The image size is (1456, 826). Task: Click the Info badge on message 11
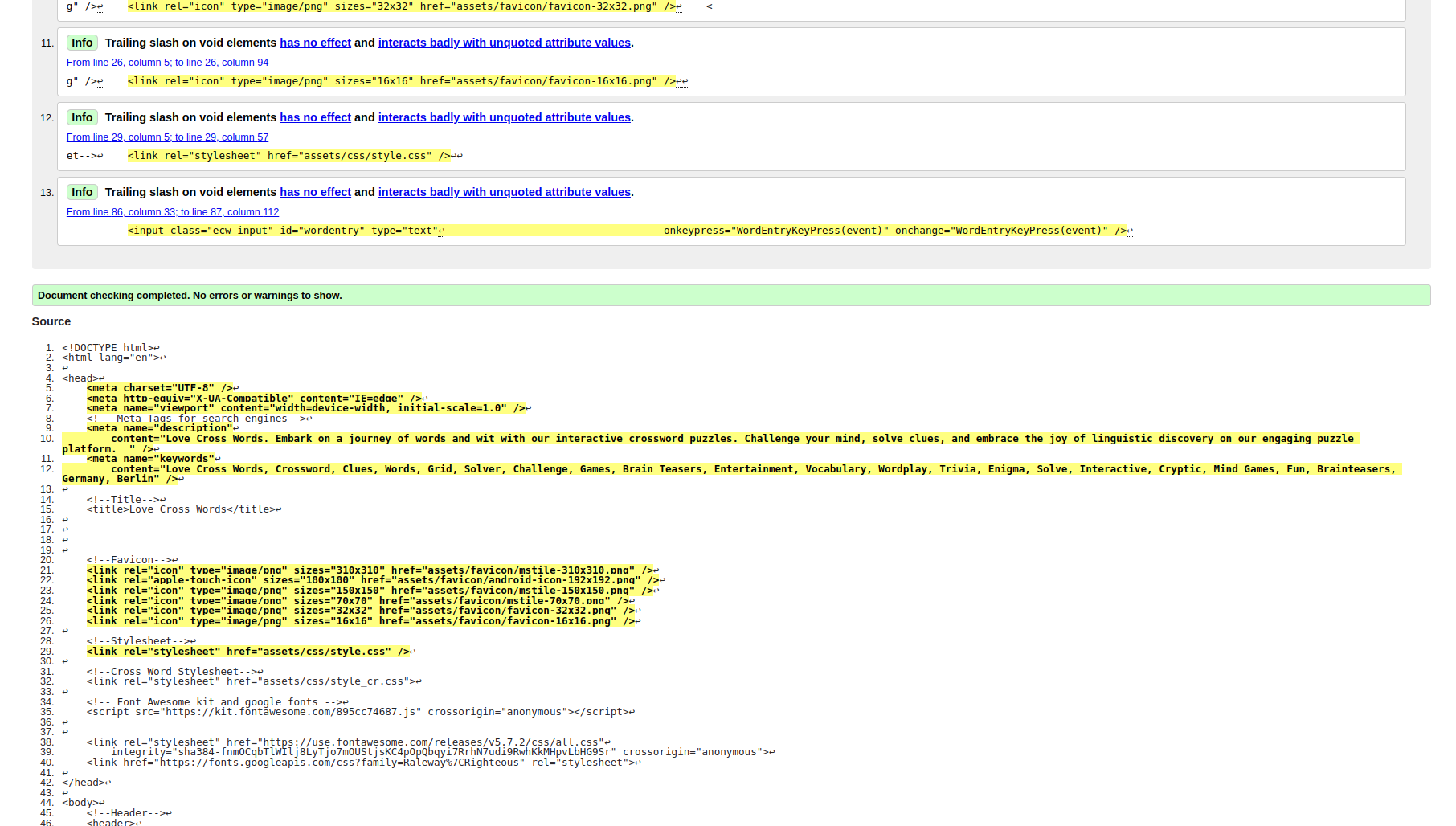[x=82, y=43]
